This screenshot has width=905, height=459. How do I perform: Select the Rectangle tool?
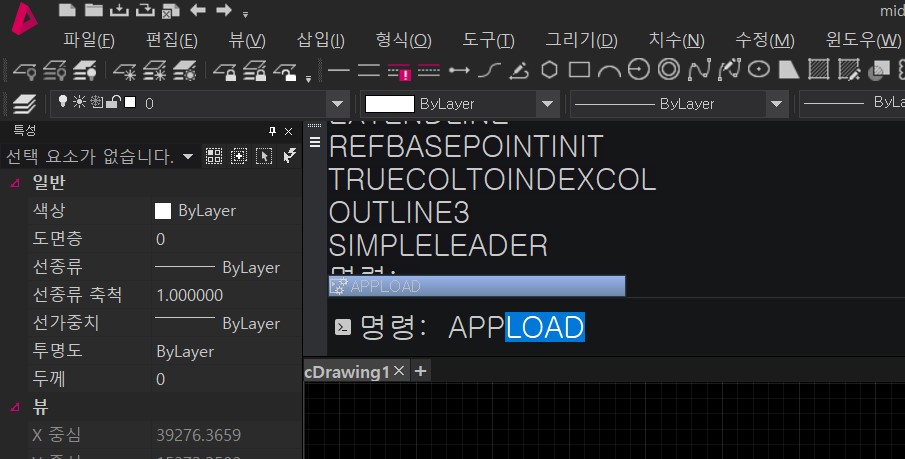coord(579,70)
